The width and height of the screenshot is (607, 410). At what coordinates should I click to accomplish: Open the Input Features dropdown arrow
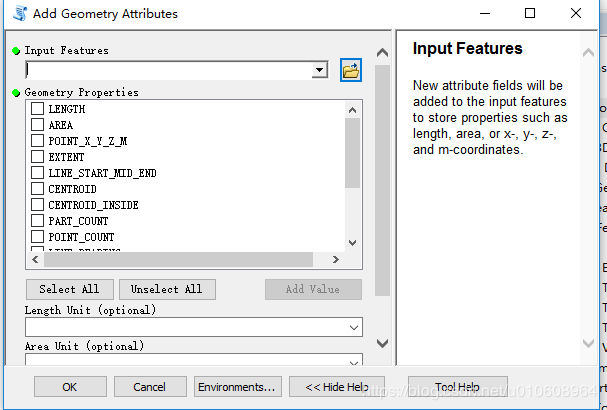[319, 70]
